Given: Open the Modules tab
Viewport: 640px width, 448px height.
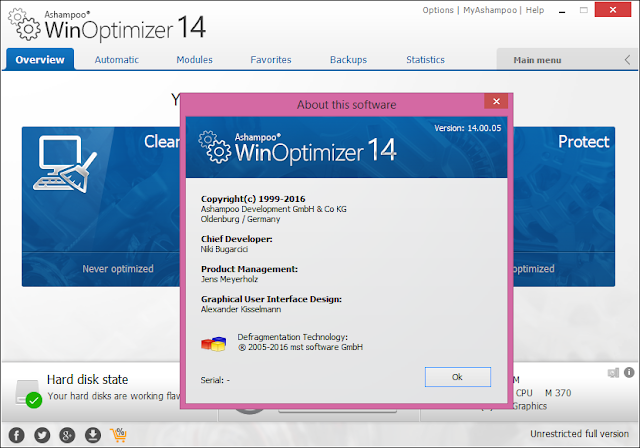Looking at the screenshot, I should click(x=194, y=60).
